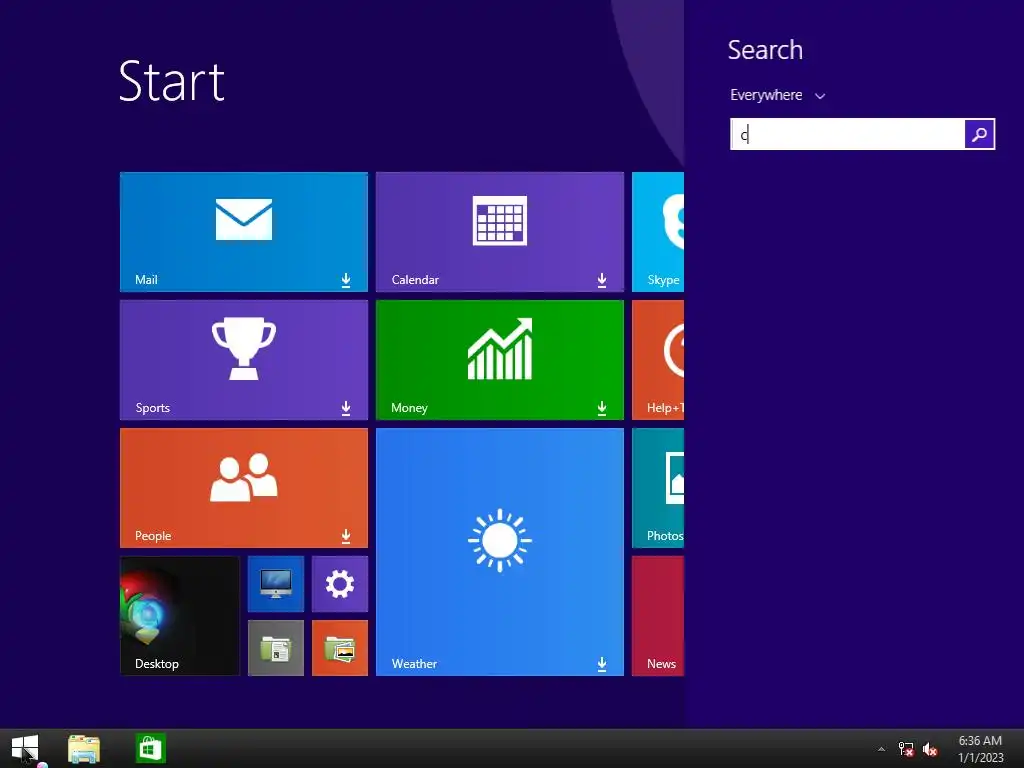
Task: Open the Sports tile
Action: tap(244, 360)
